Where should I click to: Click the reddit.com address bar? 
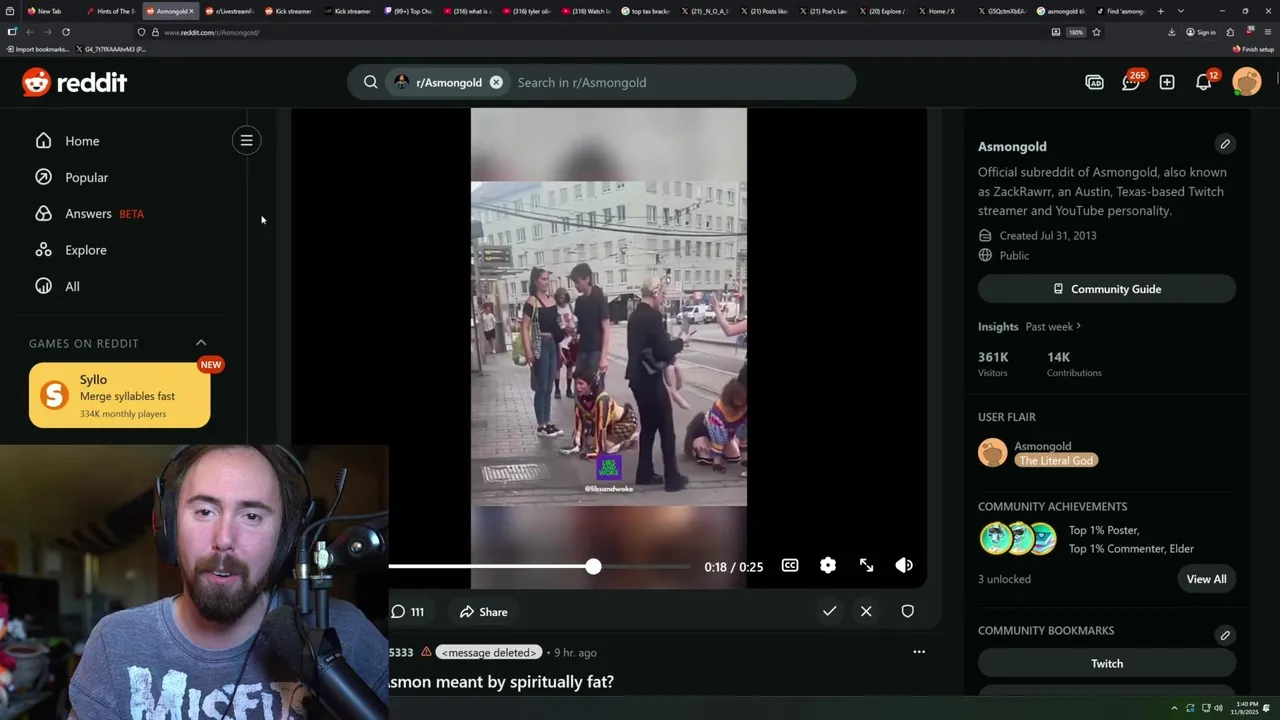pos(590,32)
